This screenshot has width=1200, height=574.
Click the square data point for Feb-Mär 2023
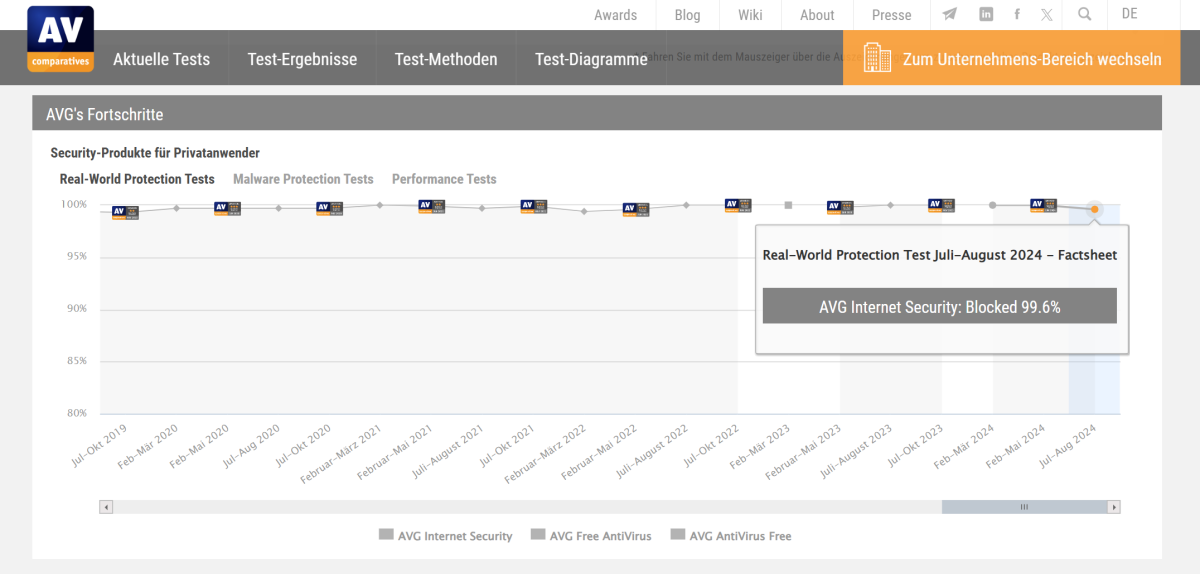pos(788,205)
